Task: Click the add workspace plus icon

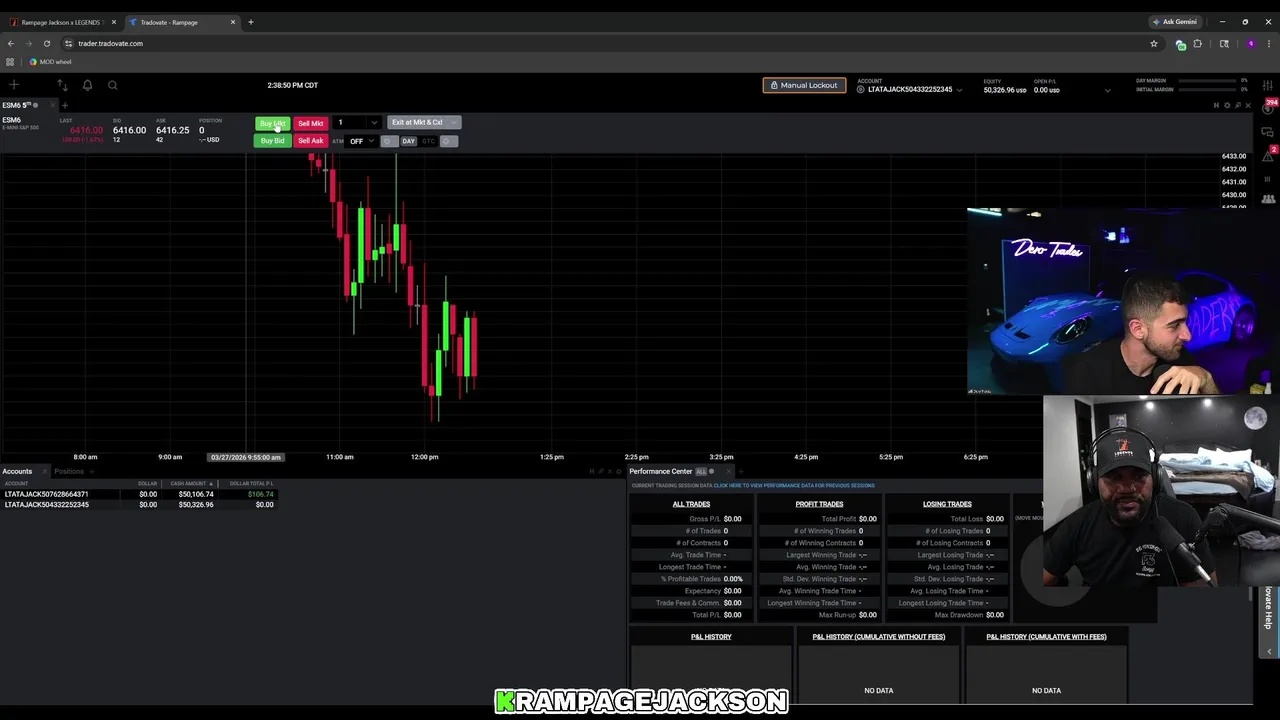Action: click(14, 85)
